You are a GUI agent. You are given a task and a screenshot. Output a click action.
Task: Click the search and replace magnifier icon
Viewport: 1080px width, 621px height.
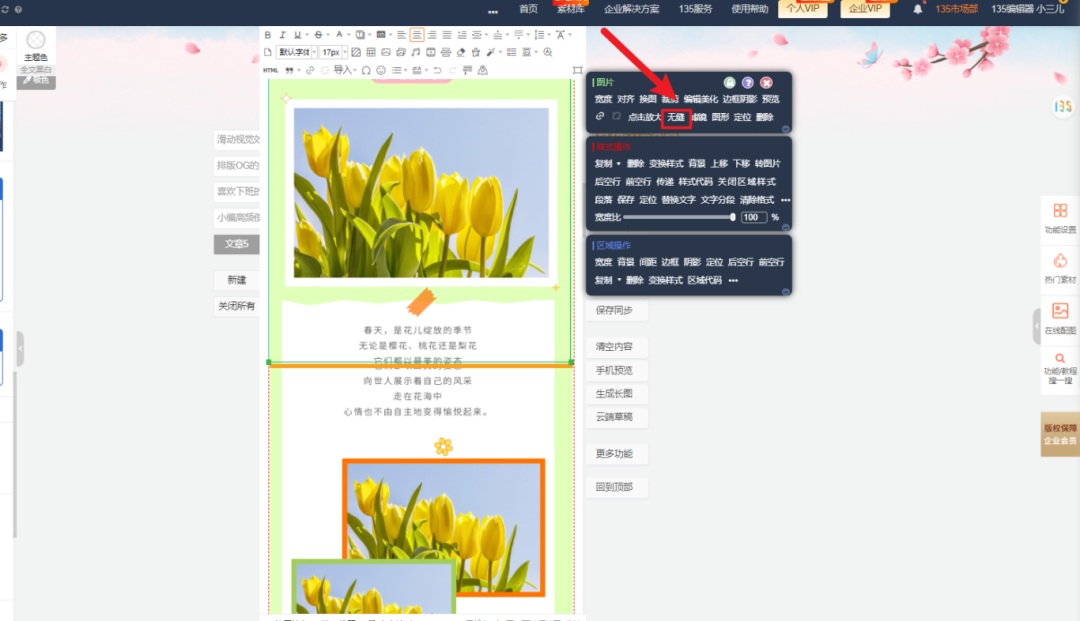(x=548, y=52)
